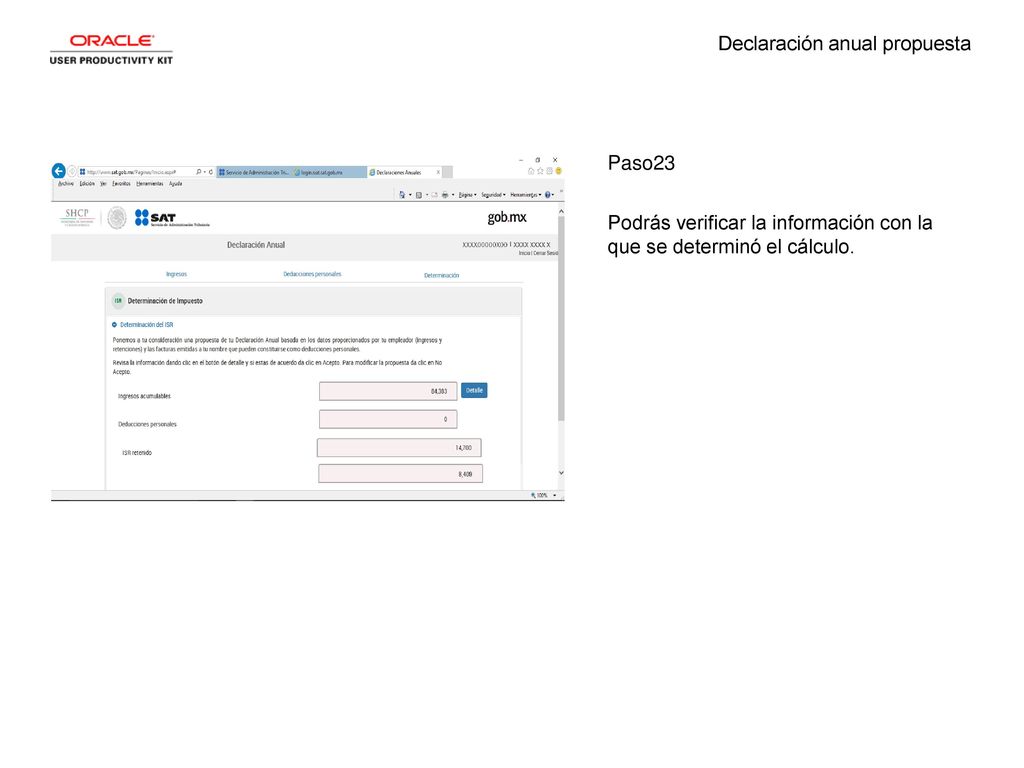Viewport: 1024px width, 768px height.
Task: Click the favorites star icon
Action: tap(540, 171)
